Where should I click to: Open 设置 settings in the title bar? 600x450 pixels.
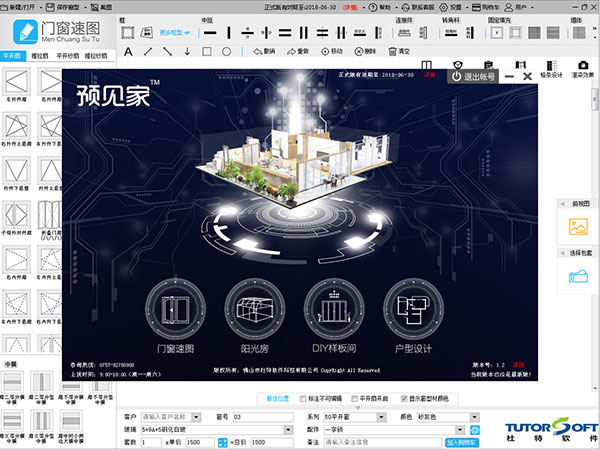coord(451,7)
